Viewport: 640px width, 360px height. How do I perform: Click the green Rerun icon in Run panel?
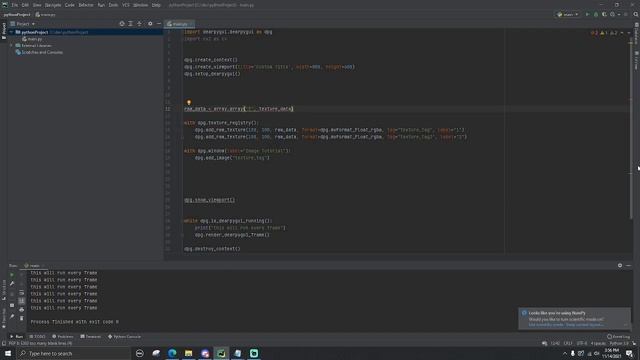pyautogui.click(x=12, y=275)
